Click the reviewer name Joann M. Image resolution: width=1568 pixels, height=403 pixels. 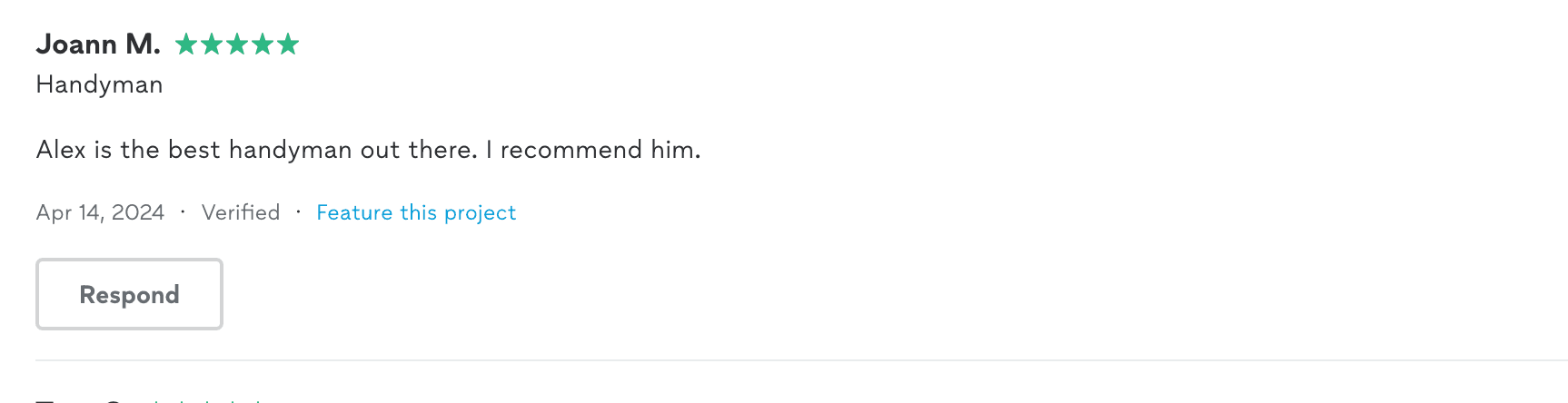coord(98,44)
